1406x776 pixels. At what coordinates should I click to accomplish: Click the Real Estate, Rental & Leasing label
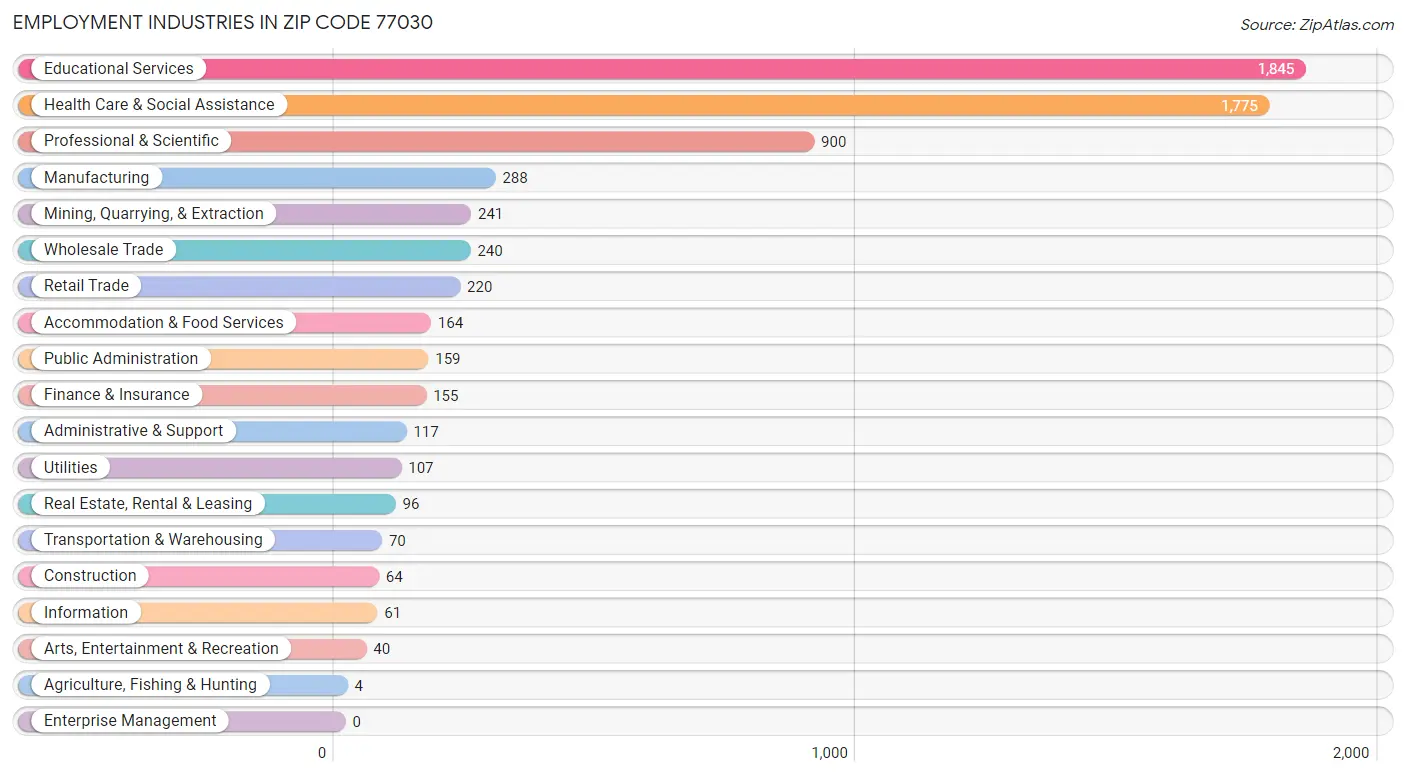click(x=147, y=504)
